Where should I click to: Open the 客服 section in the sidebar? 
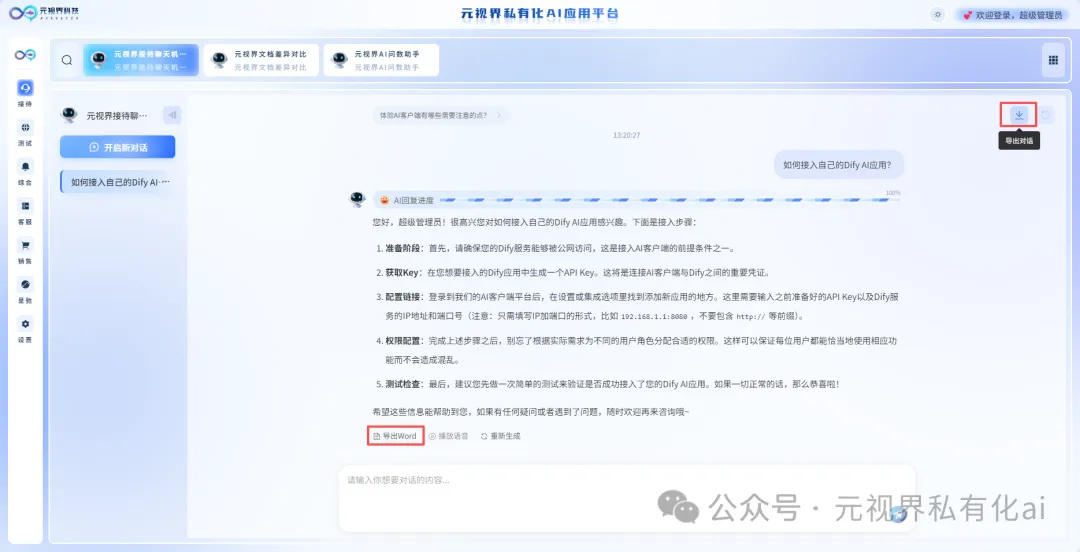(x=25, y=212)
